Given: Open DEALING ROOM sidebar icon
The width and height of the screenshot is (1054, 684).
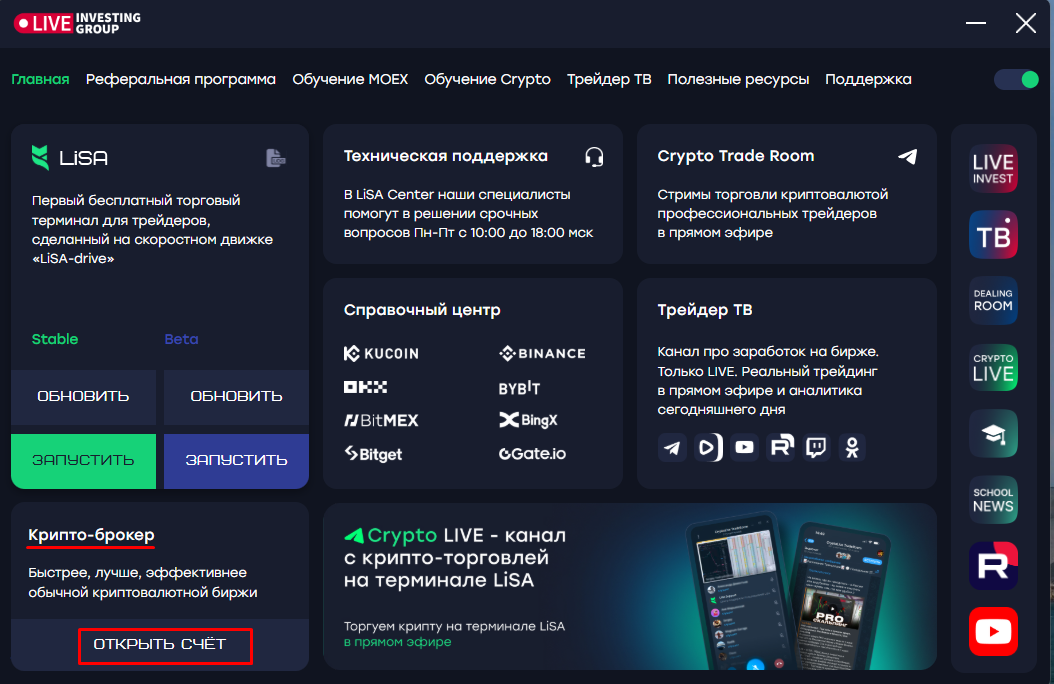Looking at the screenshot, I should tap(993, 300).
